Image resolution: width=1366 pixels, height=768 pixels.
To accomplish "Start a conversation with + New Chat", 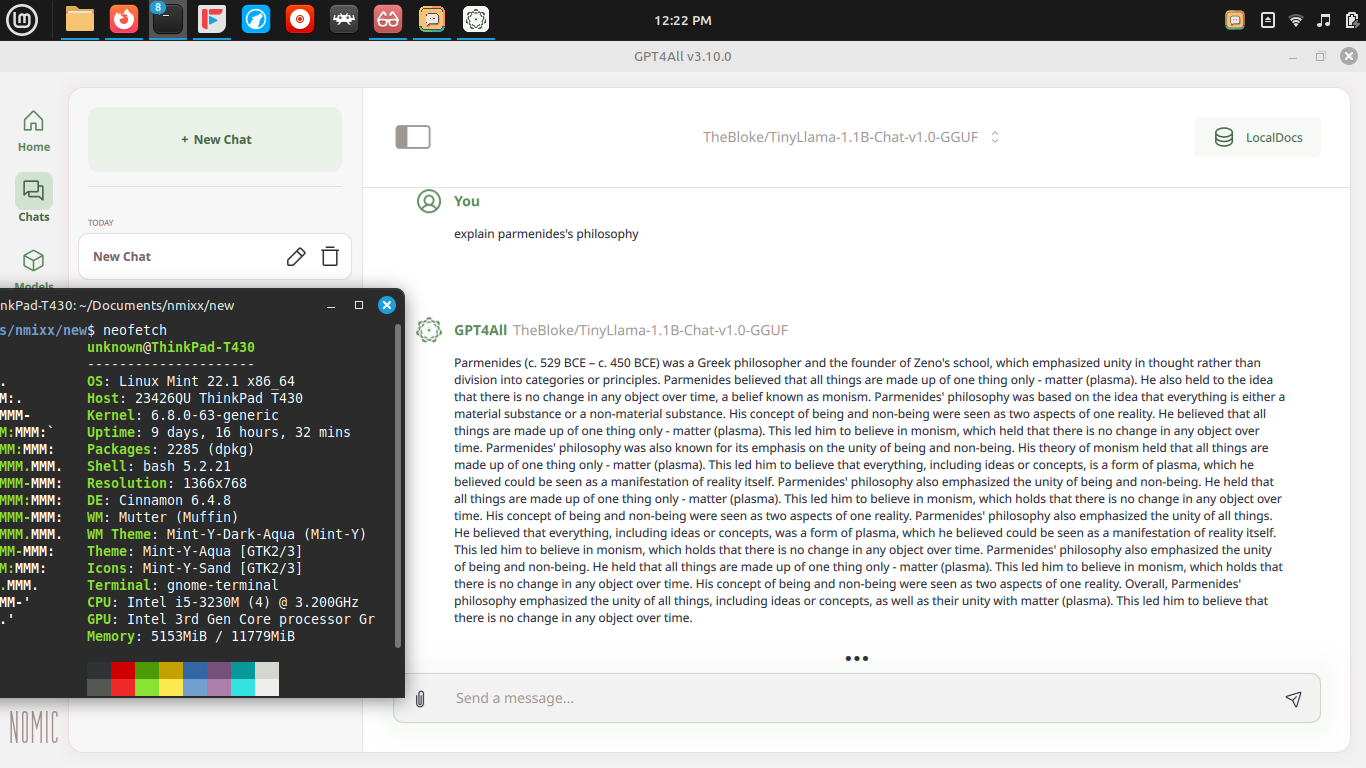I will pos(215,139).
